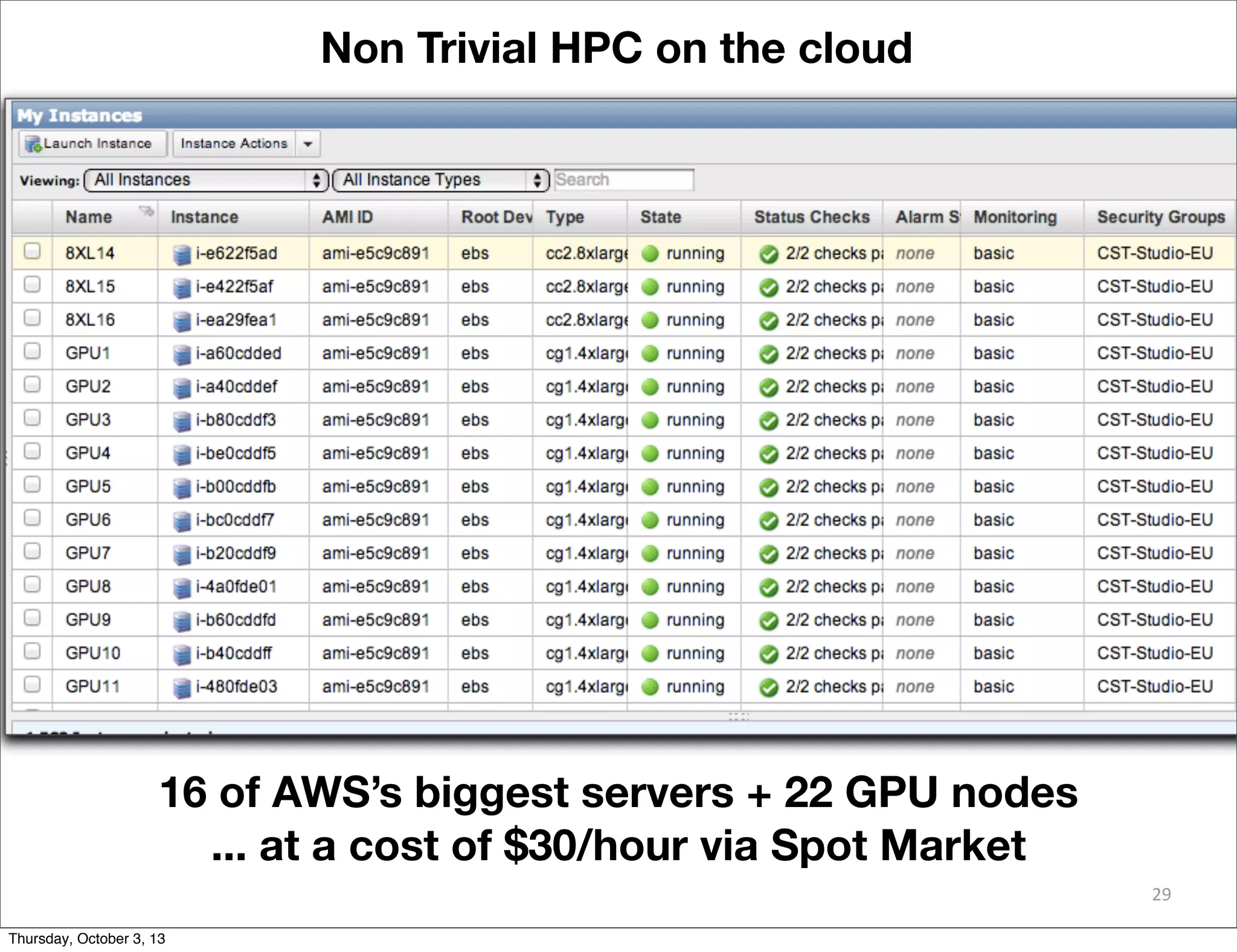Click the status check mark for GPU3
1237x952 pixels.
point(769,421)
